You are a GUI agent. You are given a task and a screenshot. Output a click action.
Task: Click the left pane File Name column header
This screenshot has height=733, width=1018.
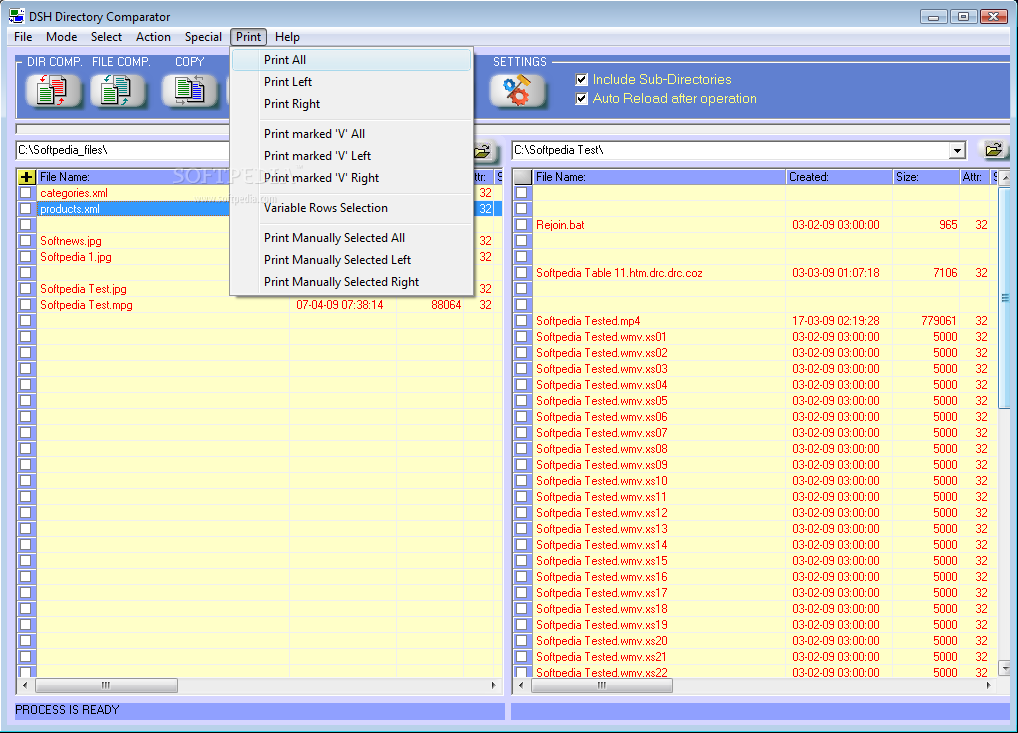(x=133, y=177)
